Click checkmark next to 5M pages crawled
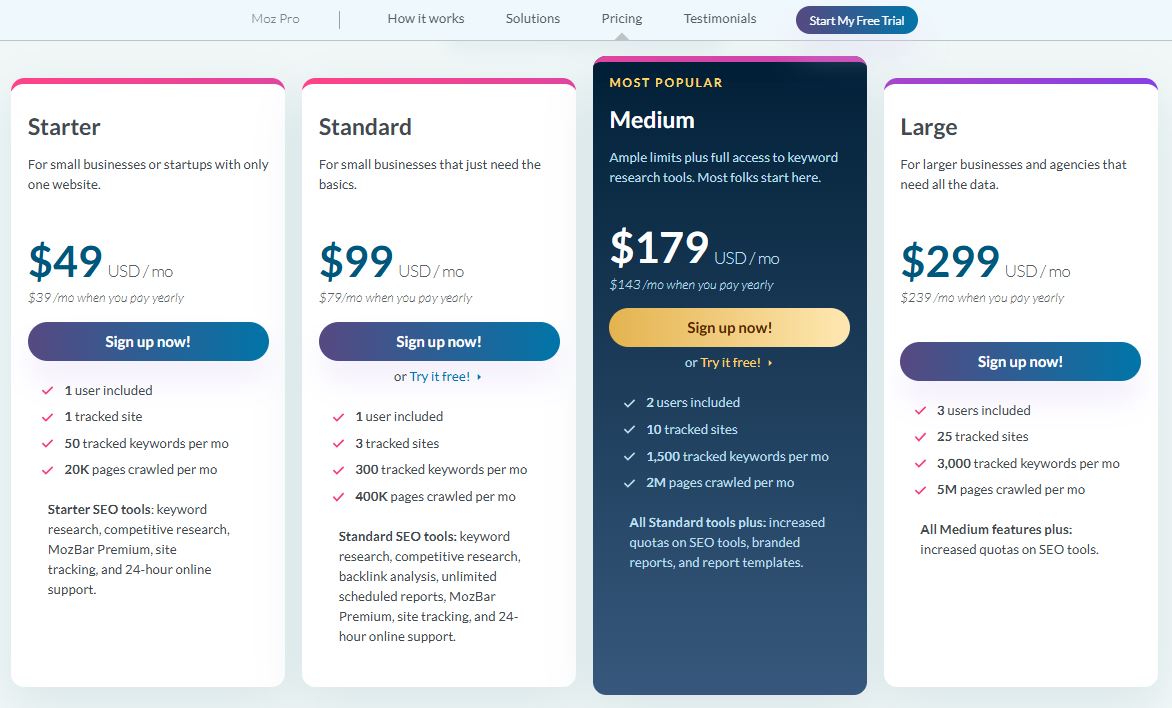The width and height of the screenshot is (1172, 708). point(920,490)
